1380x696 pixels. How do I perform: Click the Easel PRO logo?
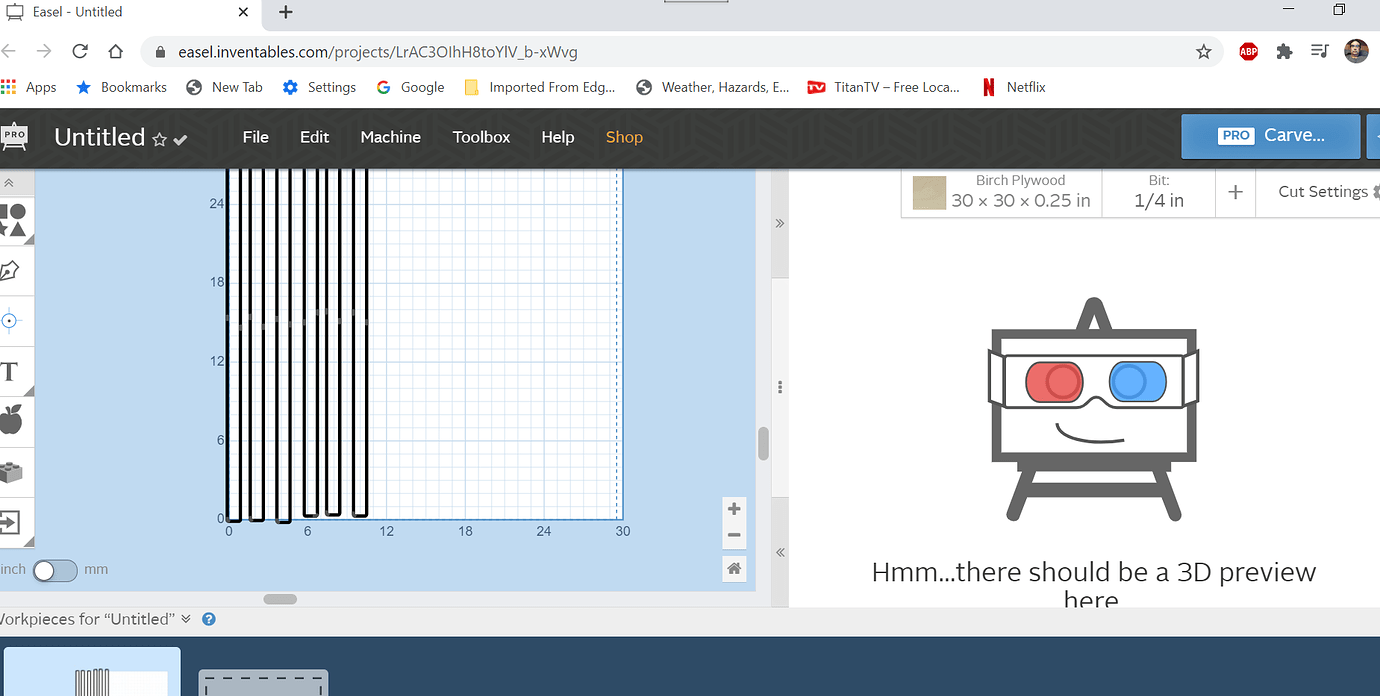[x=14, y=137]
